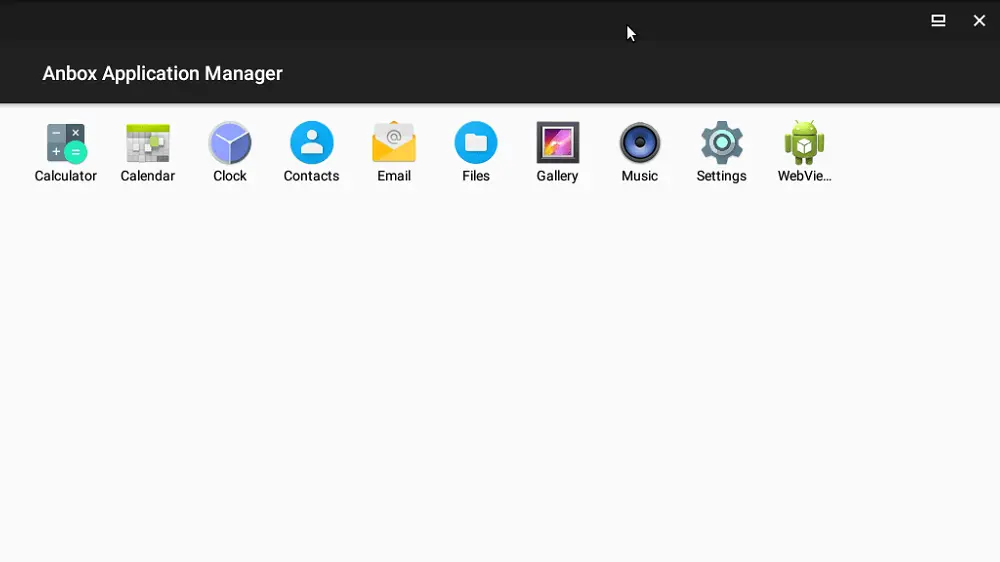Open the Gallery picture icon
The width and height of the screenshot is (1000, 562).
click(558, 143)
